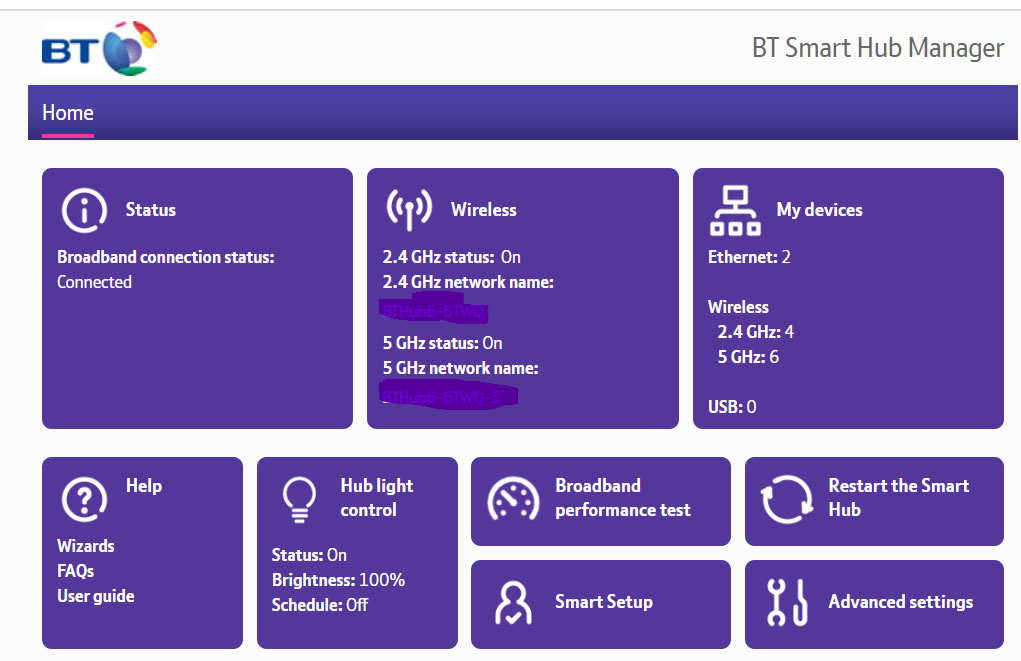Open the Status heading
1021x661 pixels.
coord(150,210)
